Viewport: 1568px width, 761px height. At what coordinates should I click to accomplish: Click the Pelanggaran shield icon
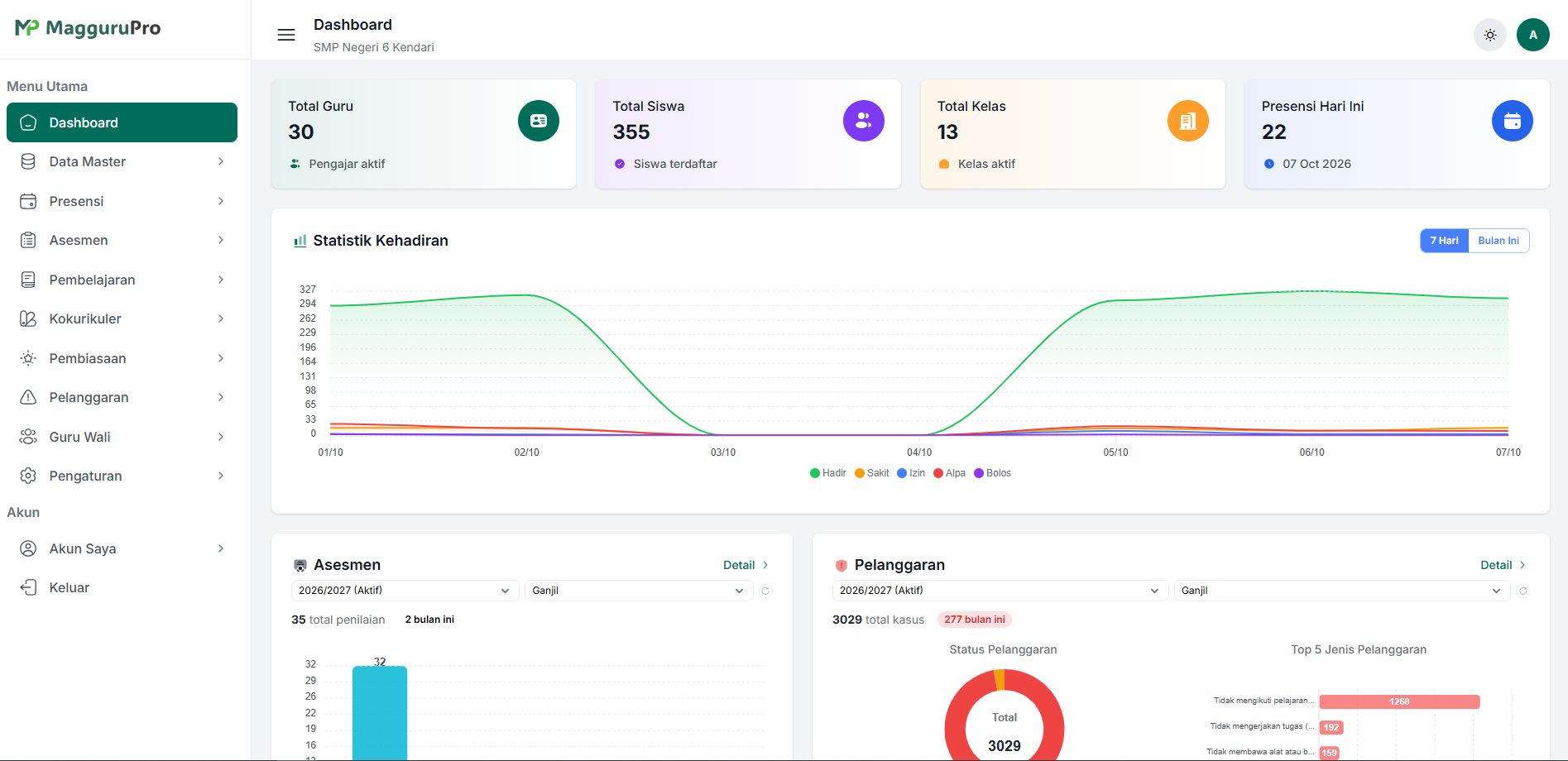[842, 566]
